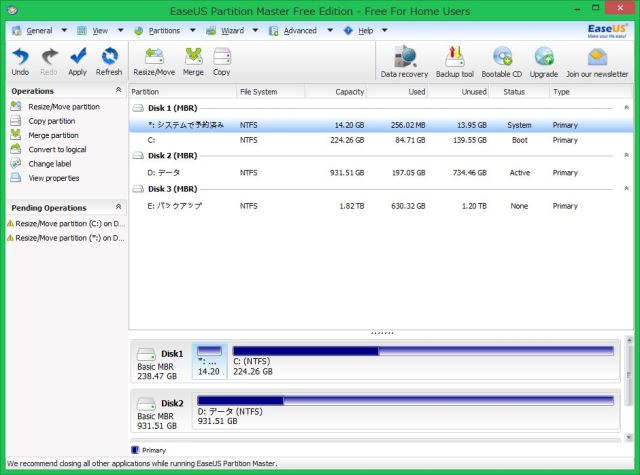Choose Change label in the Operations panel
This screenshot has width=640, height=475.
50,164
